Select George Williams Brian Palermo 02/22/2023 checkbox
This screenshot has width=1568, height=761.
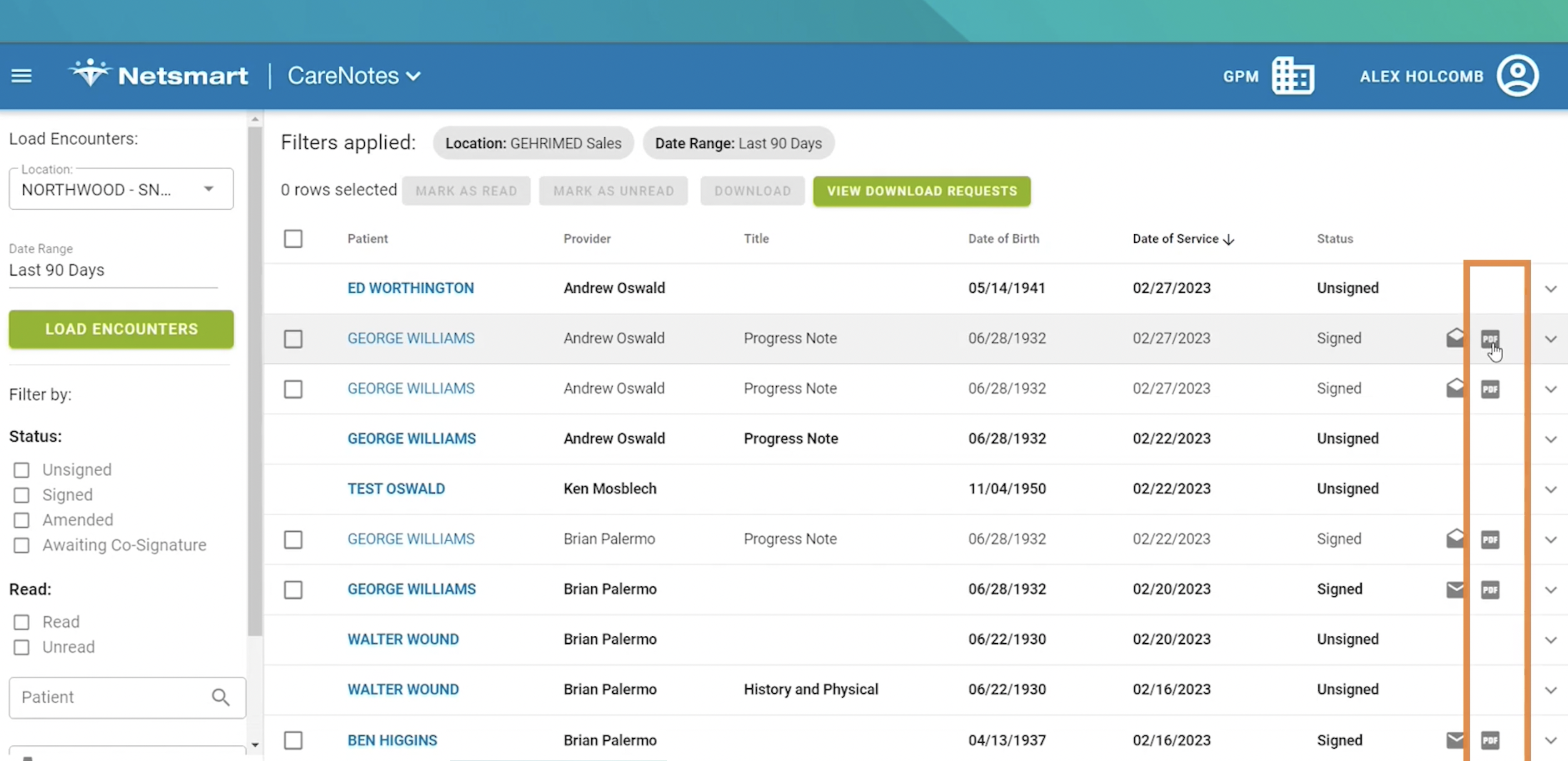(x=294, y=540)
